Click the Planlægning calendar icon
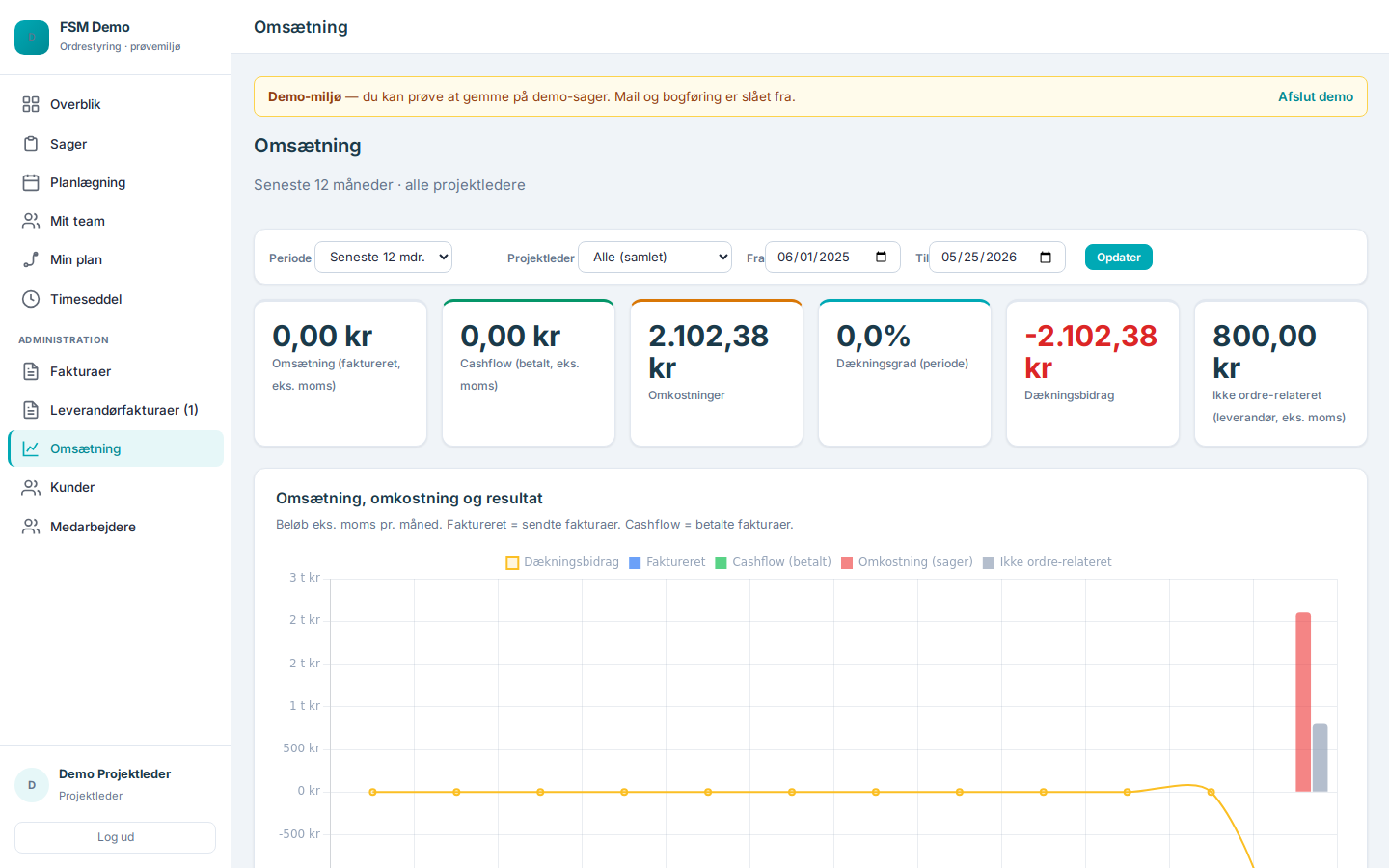Image resolution: width=1389 pixels, height=868 pixels. coord(31,182)
